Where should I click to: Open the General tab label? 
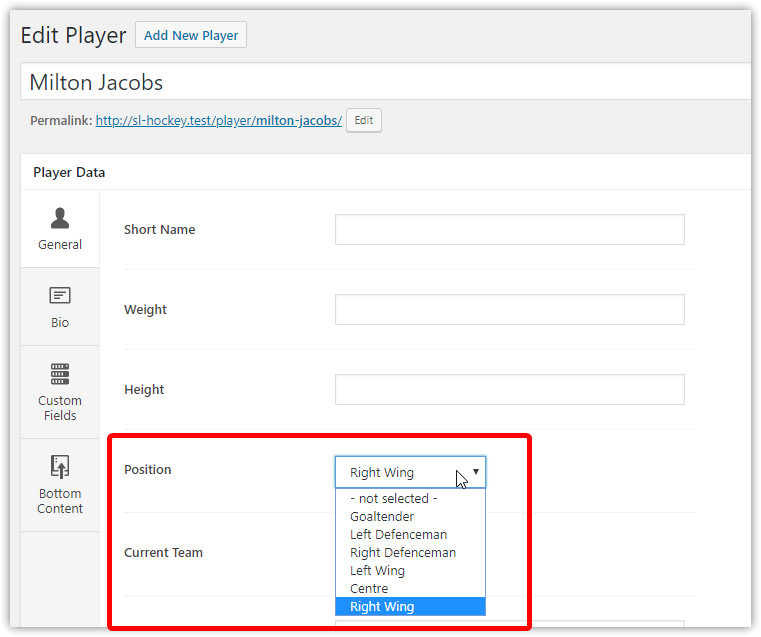click(60, 245)
